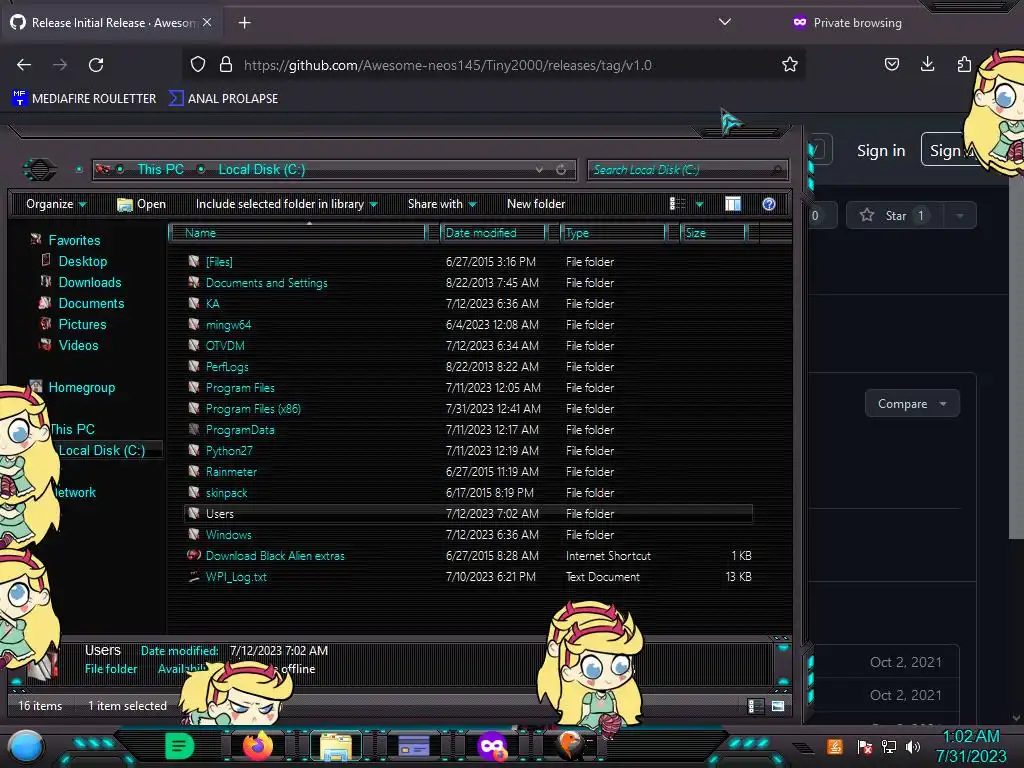This screenshot has width=1024, height=768.
Task: Open tracking protection shield icon
Action: (x=198, y=65)
